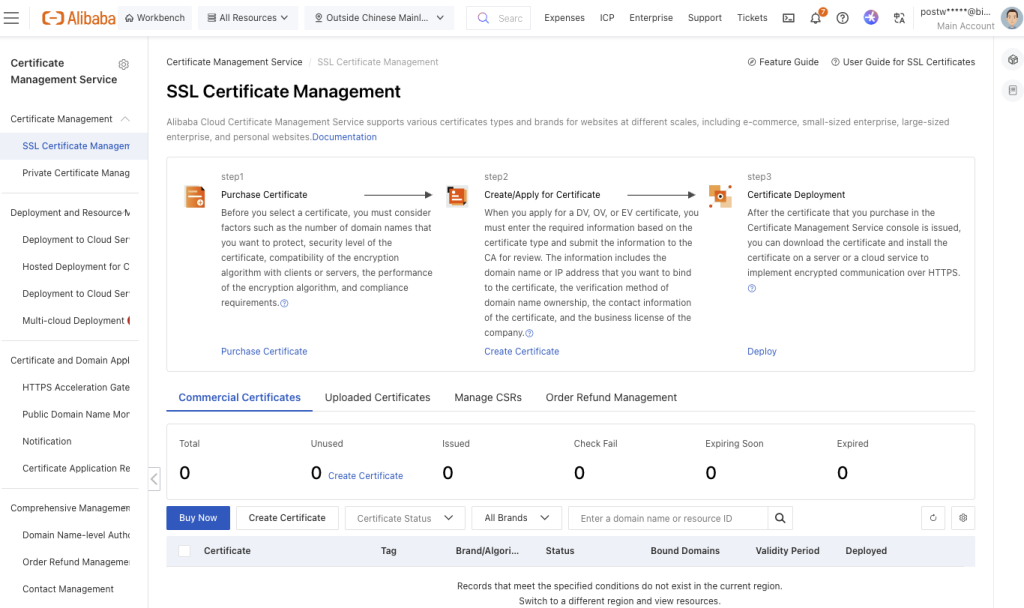Launch Cloud Shell terminal icon

pos(789,18)
